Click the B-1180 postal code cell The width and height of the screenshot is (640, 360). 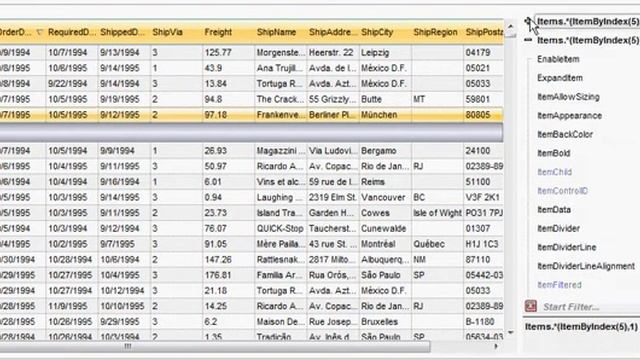[x=484, y=322]
